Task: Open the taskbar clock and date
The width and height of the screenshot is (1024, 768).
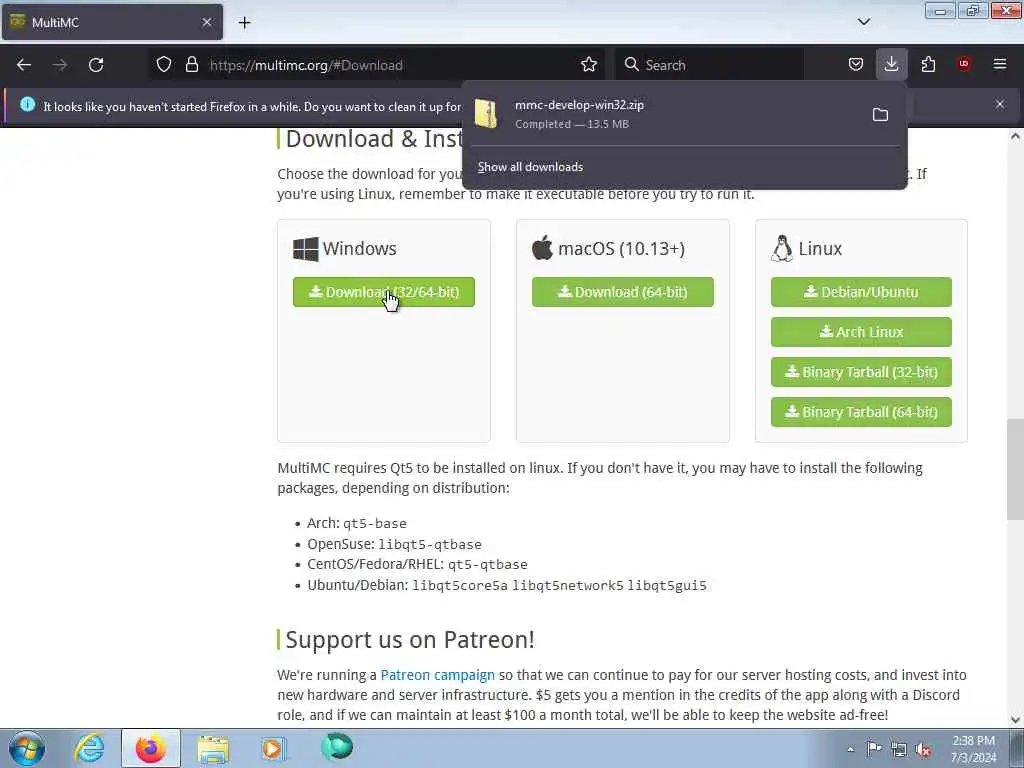Action: click(x=973, y=749)
